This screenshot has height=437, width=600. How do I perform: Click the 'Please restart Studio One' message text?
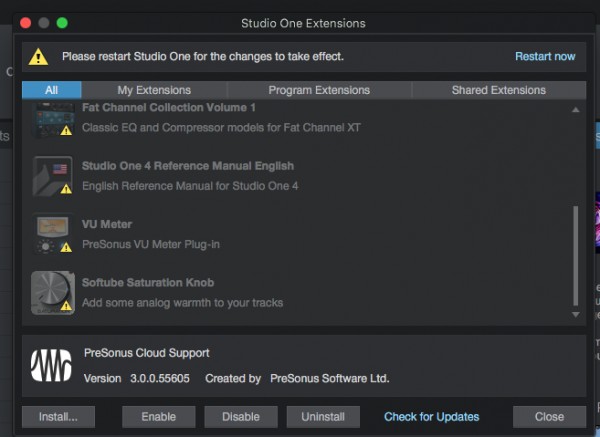tap(203, 57)
